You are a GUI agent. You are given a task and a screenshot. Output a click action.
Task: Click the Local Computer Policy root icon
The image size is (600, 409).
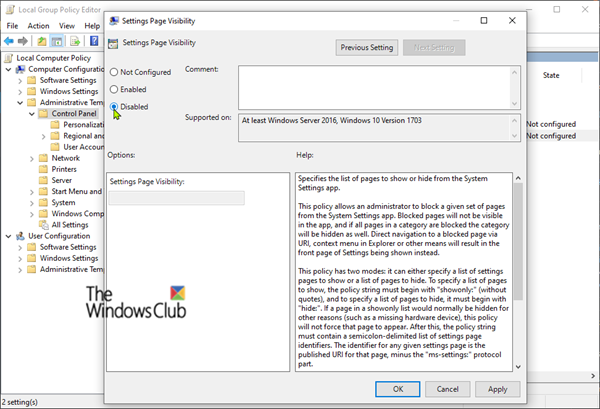coord(9,58)
